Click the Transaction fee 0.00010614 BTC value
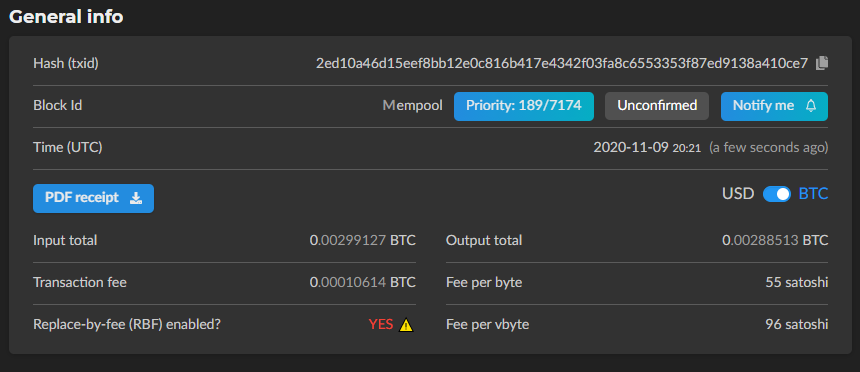This screenshot has height=372, width=860. pos(363,283)
